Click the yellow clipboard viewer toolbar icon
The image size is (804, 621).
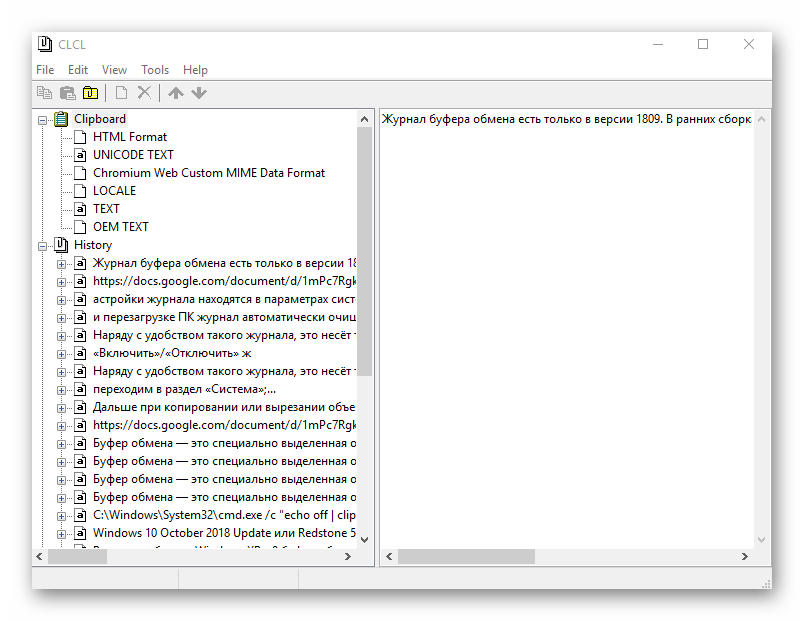[90, 93]
